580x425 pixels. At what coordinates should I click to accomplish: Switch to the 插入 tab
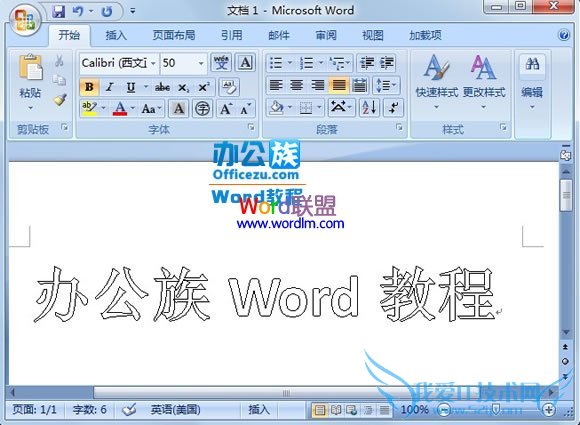116,36
